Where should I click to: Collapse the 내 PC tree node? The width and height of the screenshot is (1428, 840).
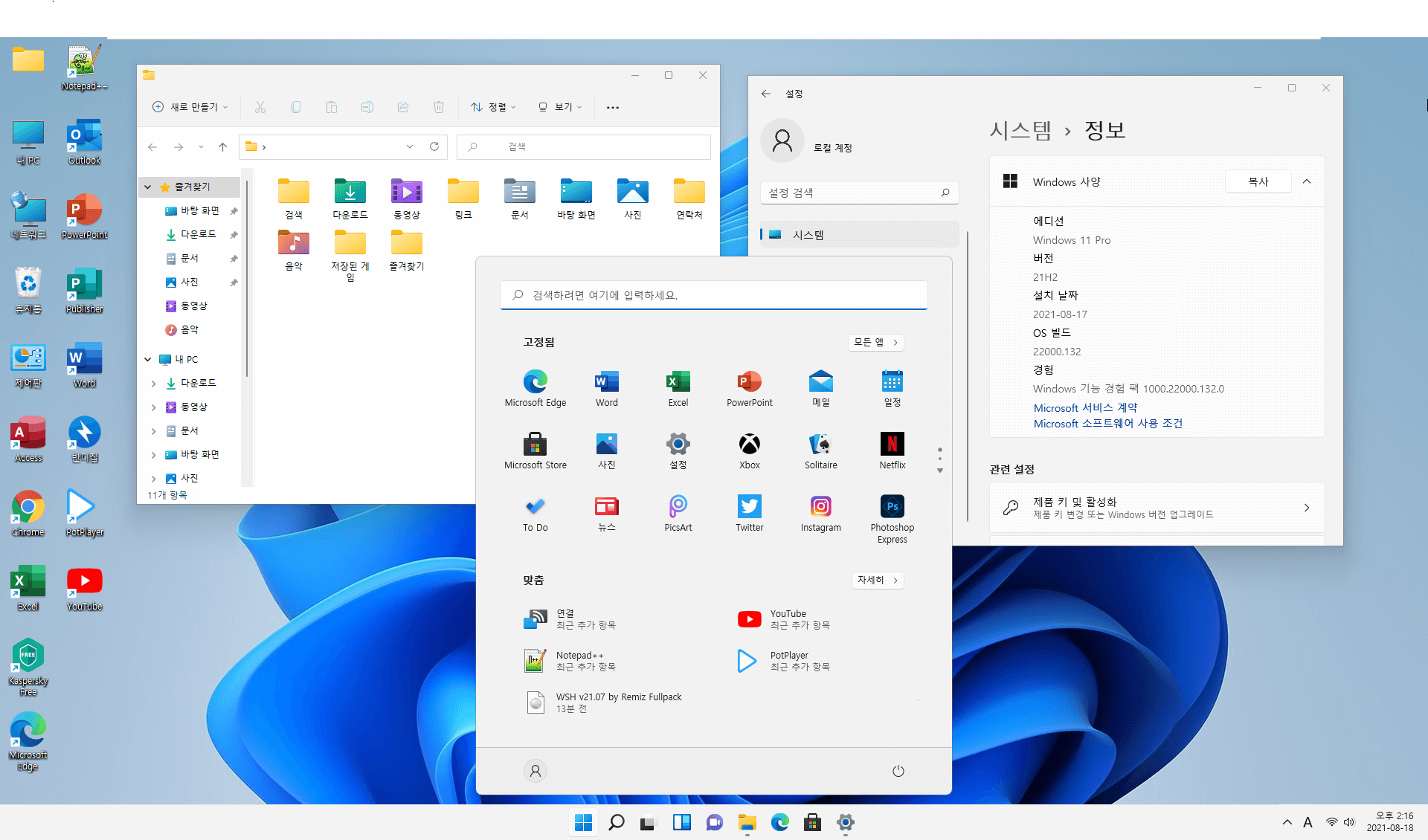(148, 359)
